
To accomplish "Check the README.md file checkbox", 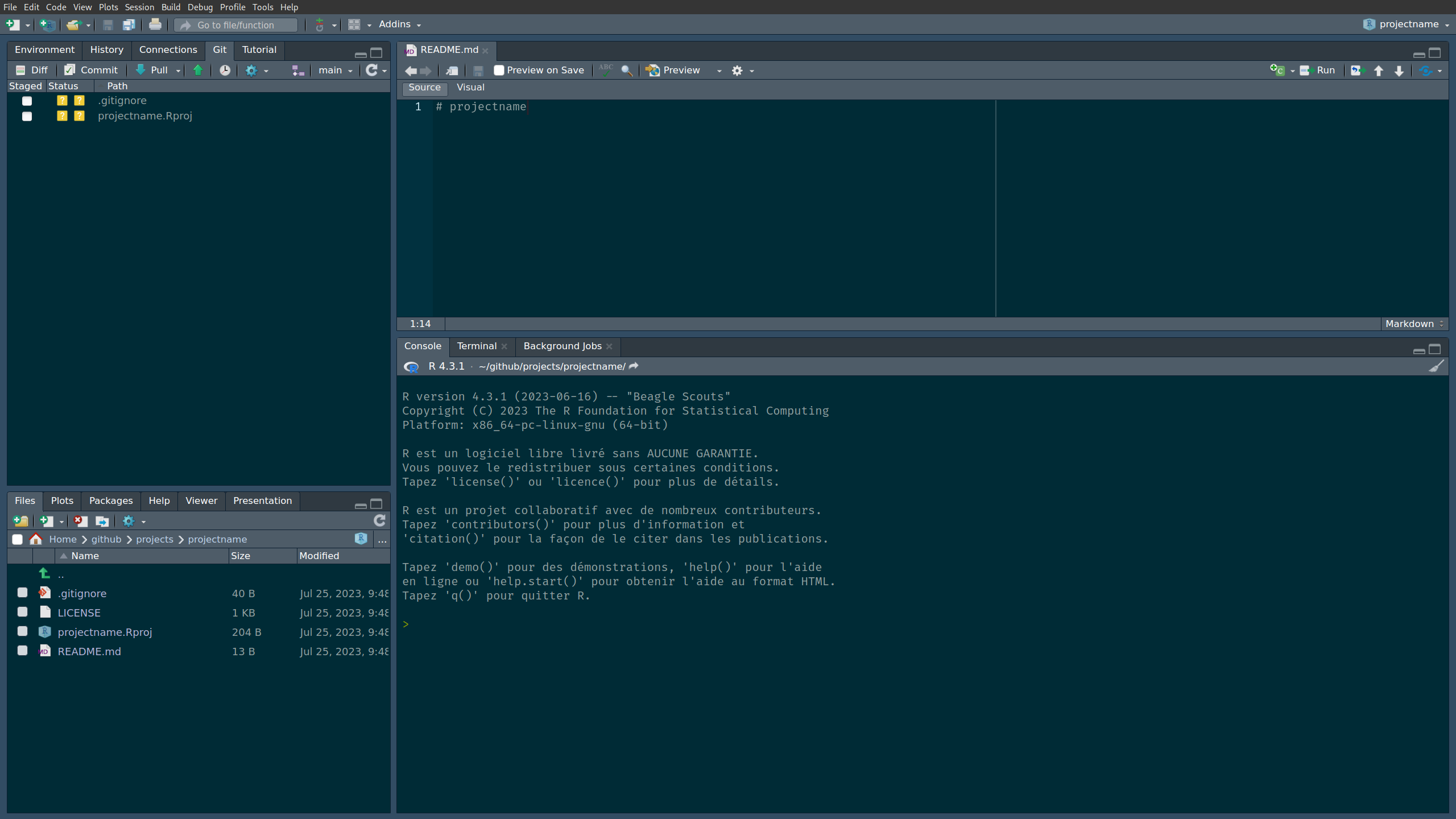I will 22,651.
